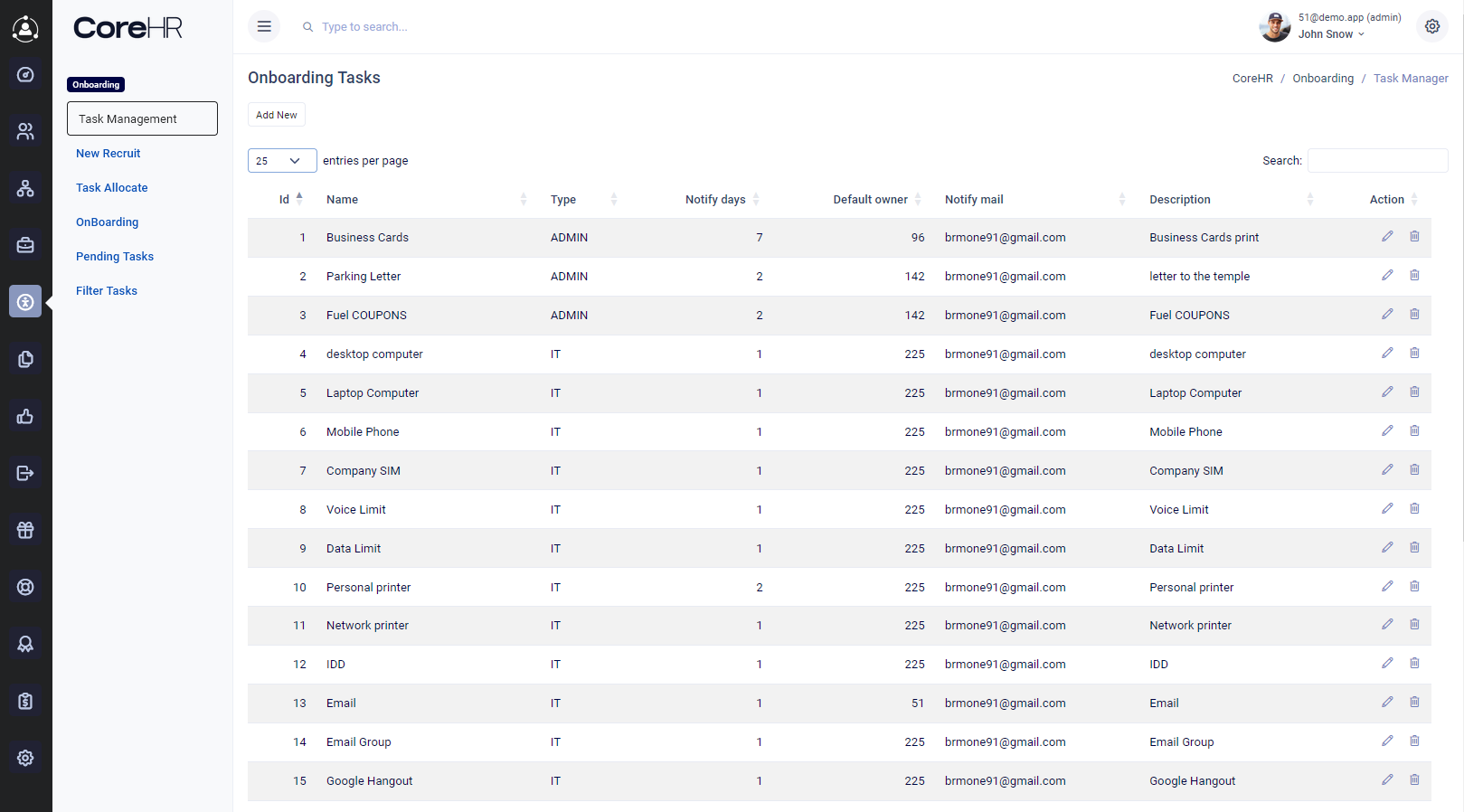This screenshot has width=1464, height=812.
Task: Click the hamburger menu toggle icon
Action: click(264, 27)
